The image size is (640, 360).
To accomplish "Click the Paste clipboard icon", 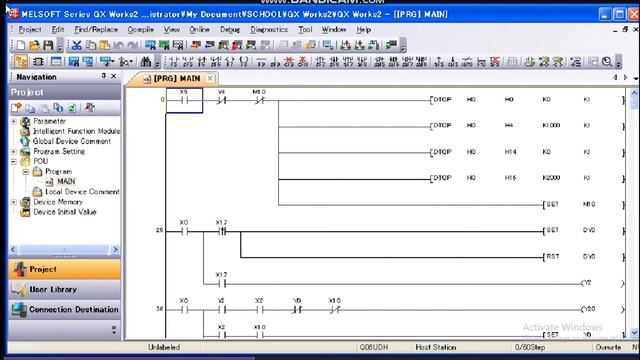I will click(x=104, y=45).
